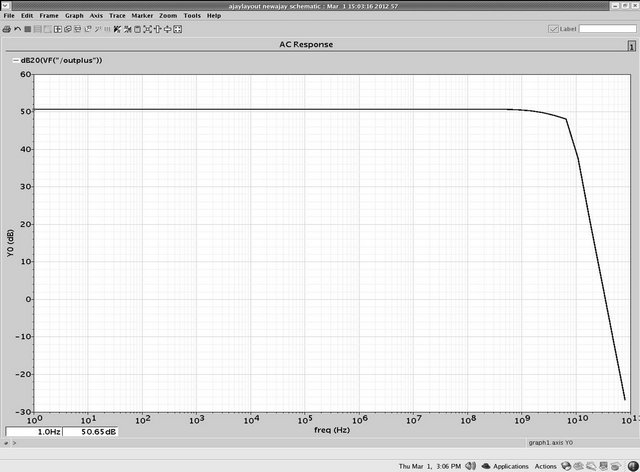Collapse the dB20(VF("/outplus")) trace legend
The width and height of the screenshot is (640, 472).
pyautogui.click(x=16, y=60)
